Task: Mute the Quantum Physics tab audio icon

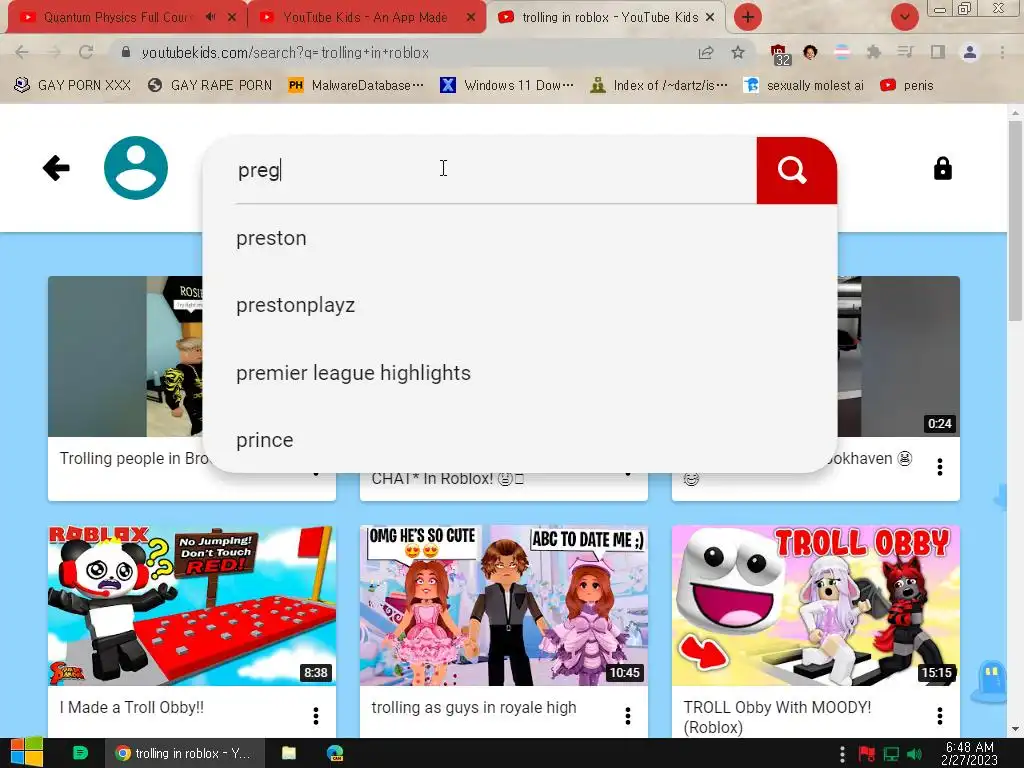Action: 210,17
